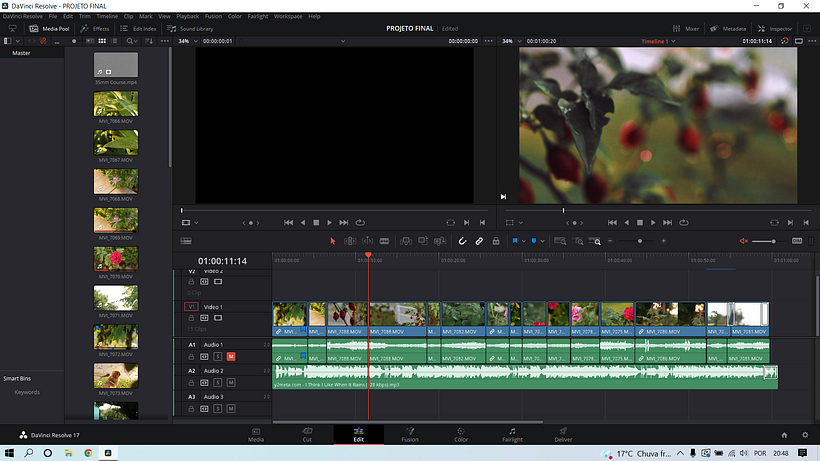Switch to the Color page
The height and width of the screenshot is (461, 820).
461,435
